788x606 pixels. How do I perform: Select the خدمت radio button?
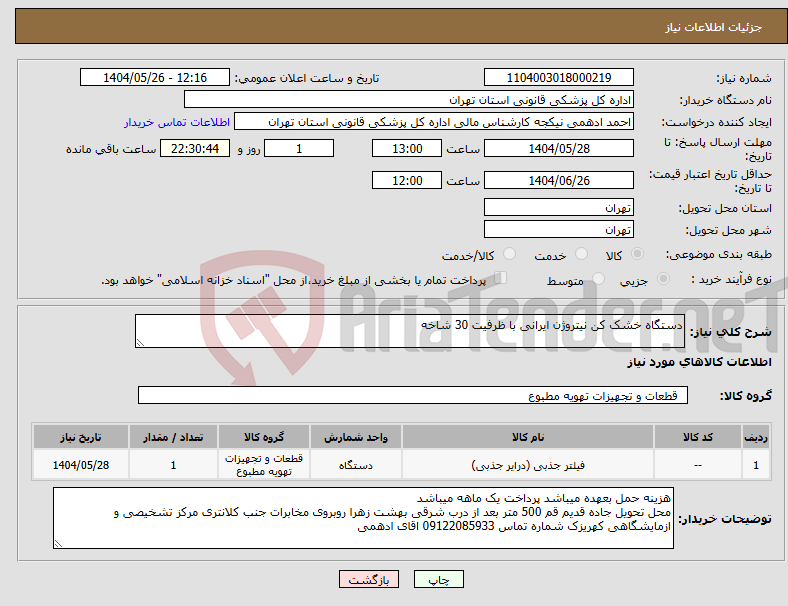tap(581, 254)
